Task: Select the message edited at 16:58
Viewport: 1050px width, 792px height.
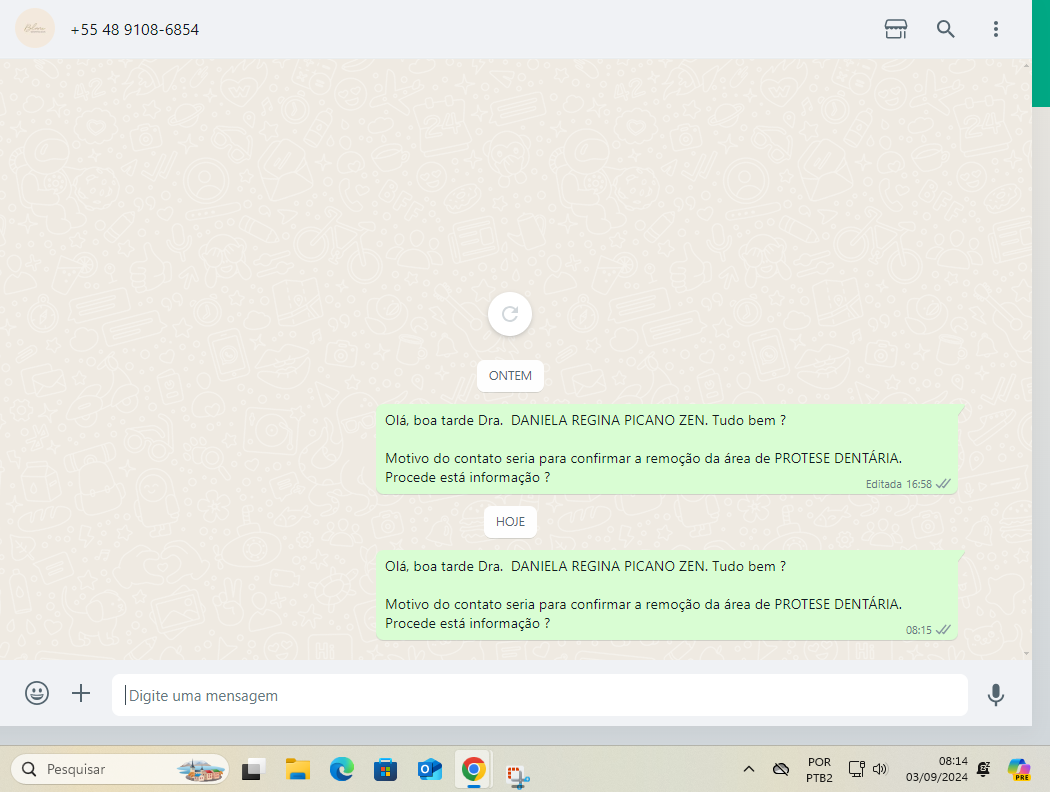Action: click(x=666, y=449)
